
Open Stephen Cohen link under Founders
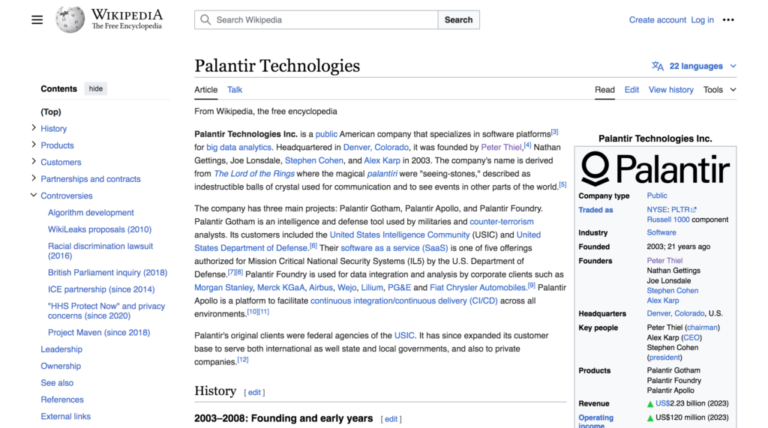pyautogui.click(x=672, y=290)
